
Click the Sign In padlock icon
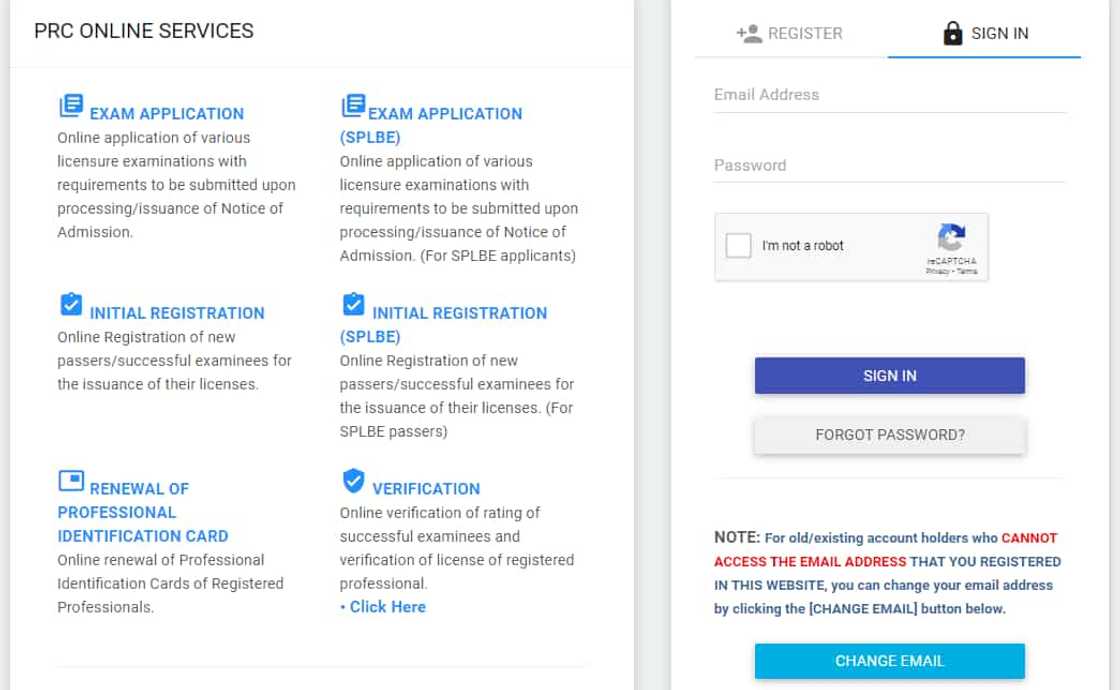[x=953, y=33]
